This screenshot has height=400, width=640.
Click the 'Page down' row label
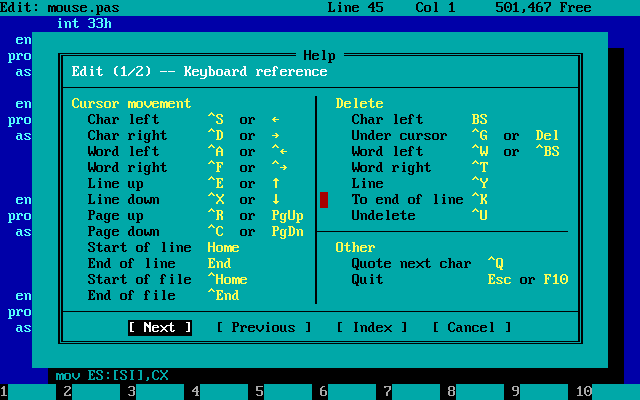(124, 231)
